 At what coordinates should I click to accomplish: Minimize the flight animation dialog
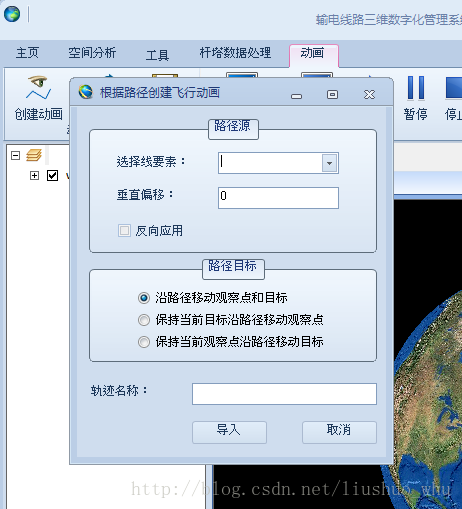296,96
